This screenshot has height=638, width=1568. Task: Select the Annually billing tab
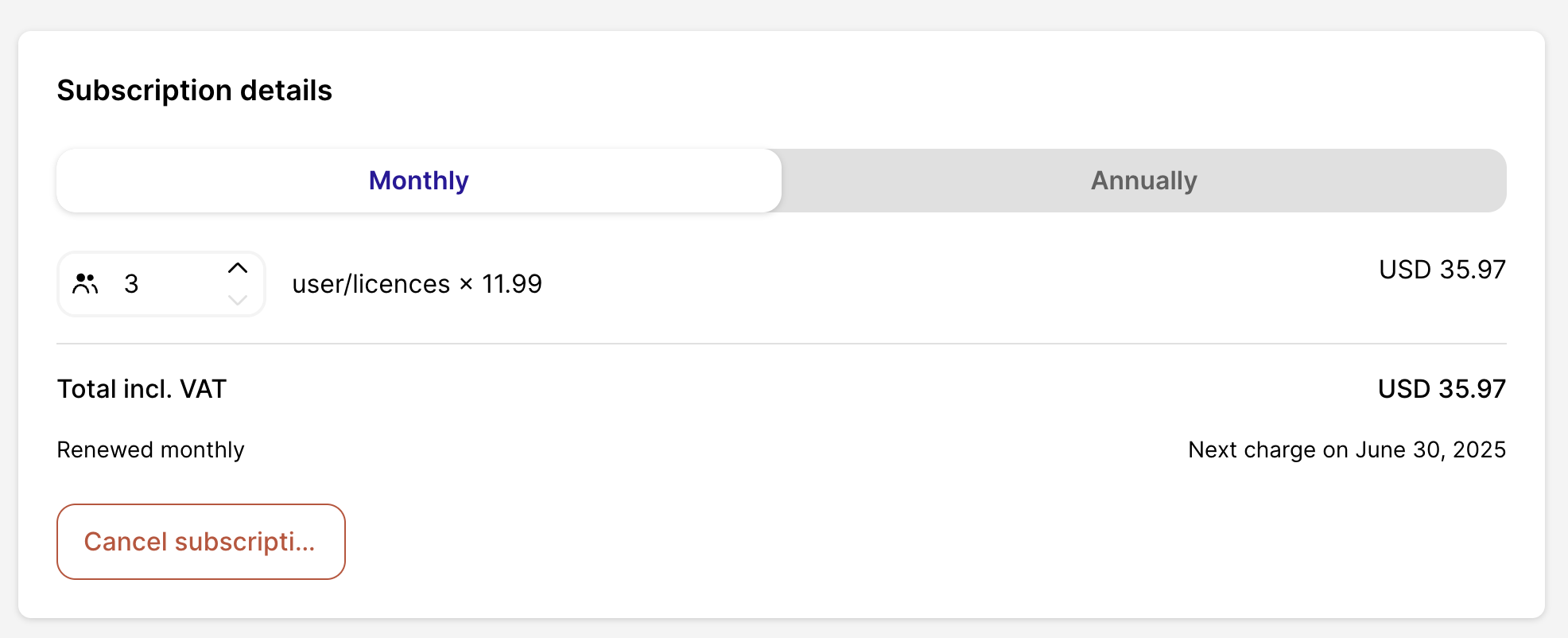[x=1143, y=181]
